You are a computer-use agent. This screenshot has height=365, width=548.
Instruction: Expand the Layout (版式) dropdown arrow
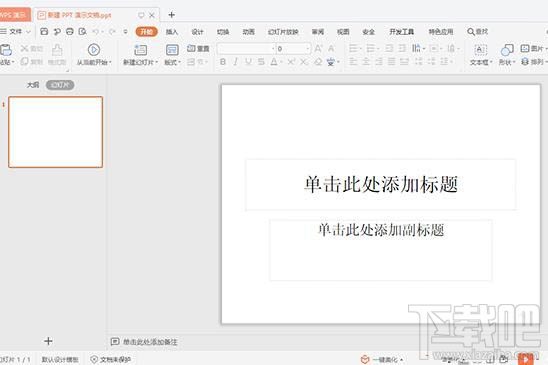tap(180, 62)
